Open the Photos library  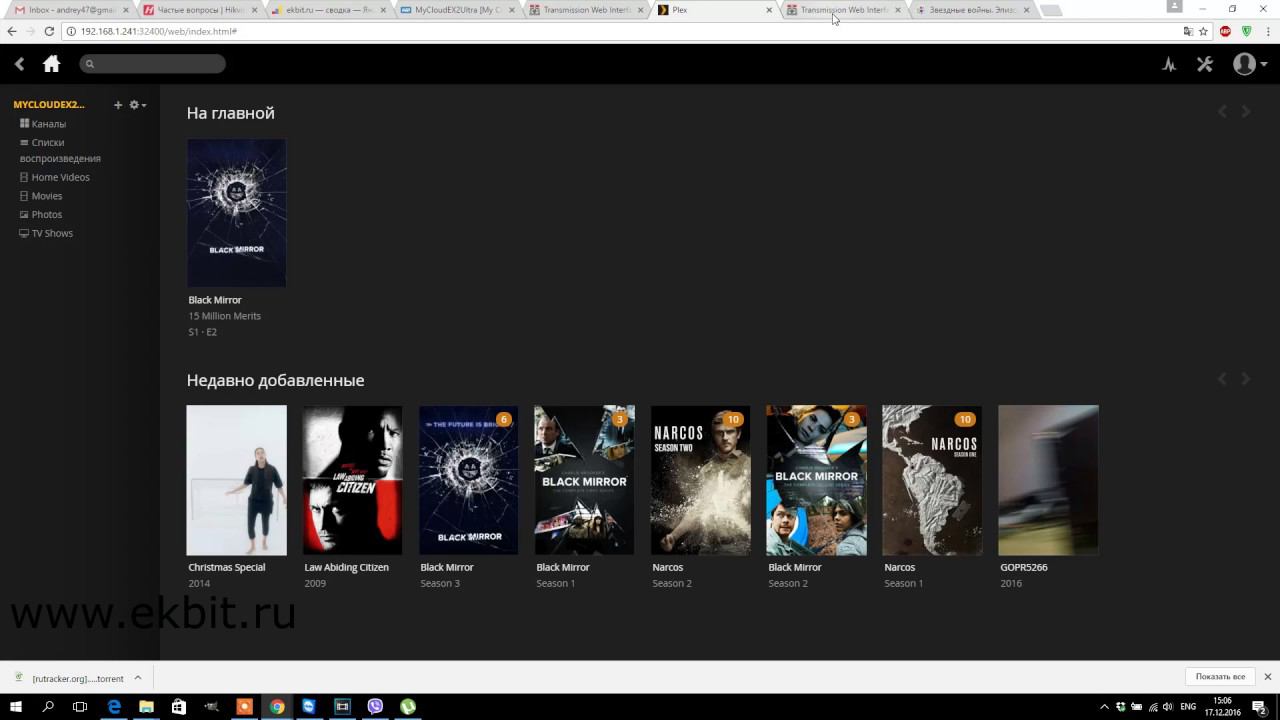(41, 214)
